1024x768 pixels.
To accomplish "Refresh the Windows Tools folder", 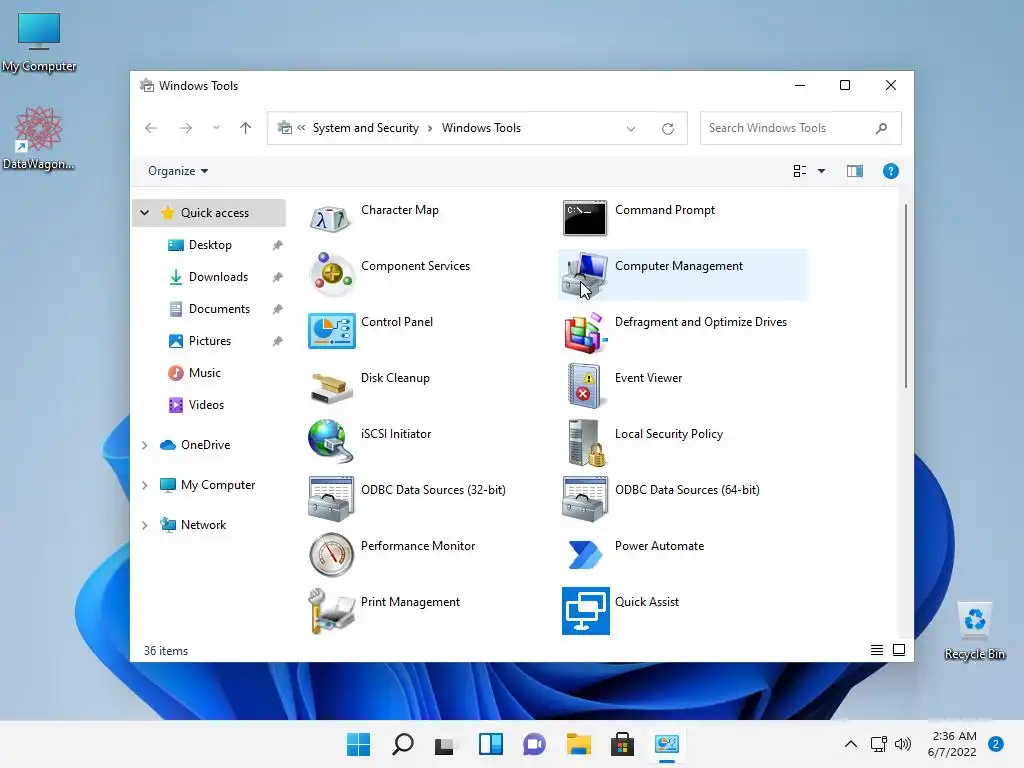I will (667, 129).
